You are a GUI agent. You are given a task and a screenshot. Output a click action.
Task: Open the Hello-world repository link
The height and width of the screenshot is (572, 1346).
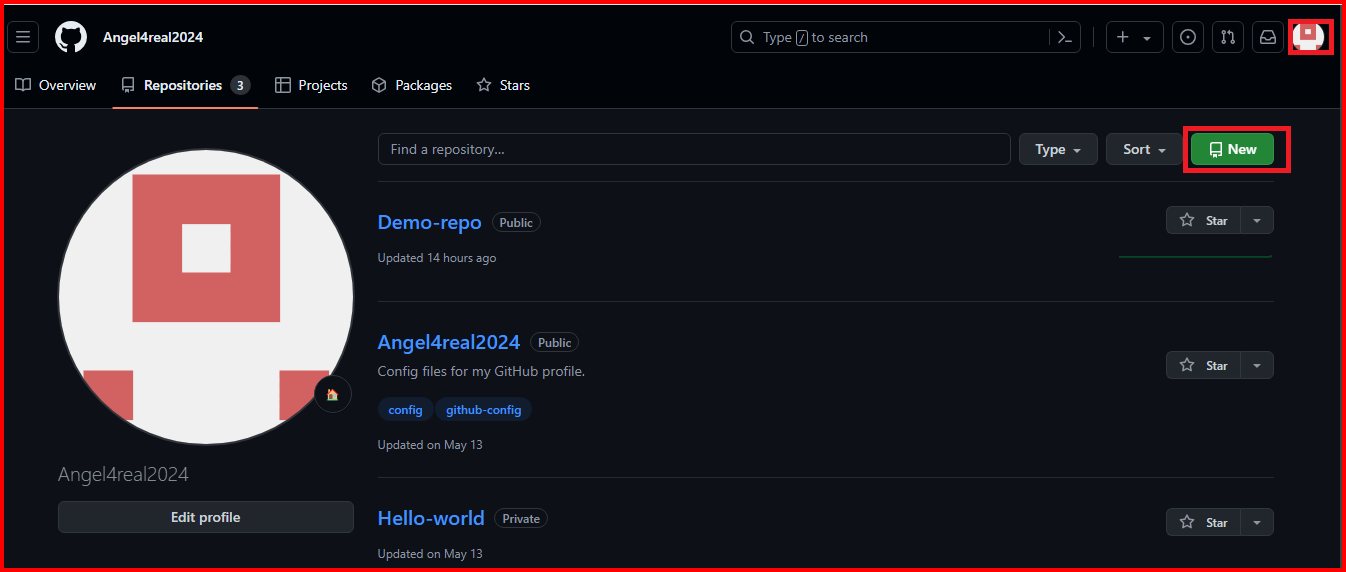431,518
